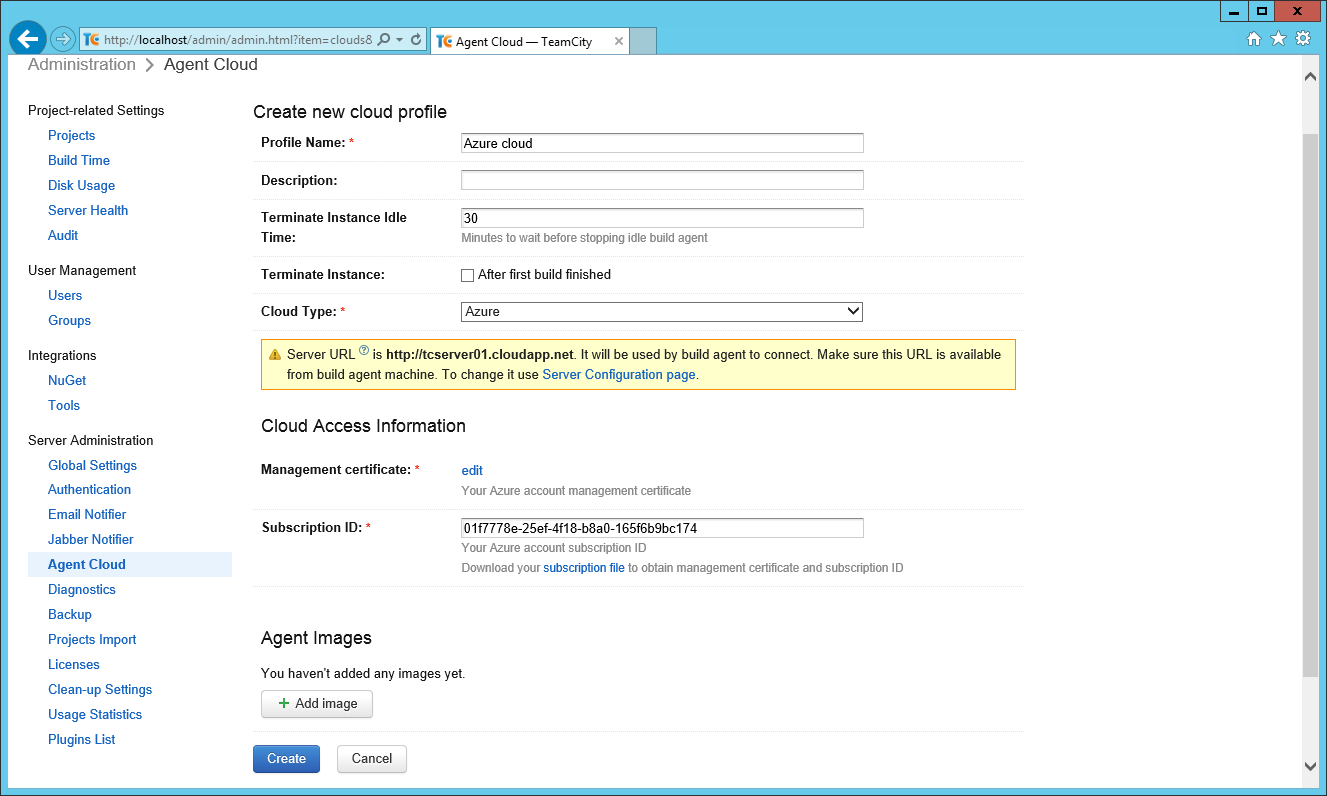Image resolution: width=1327 pixels, height=796 pixels.
Task: Click the 'Create new cloud profile' heading
Action: tap(350, 112)
